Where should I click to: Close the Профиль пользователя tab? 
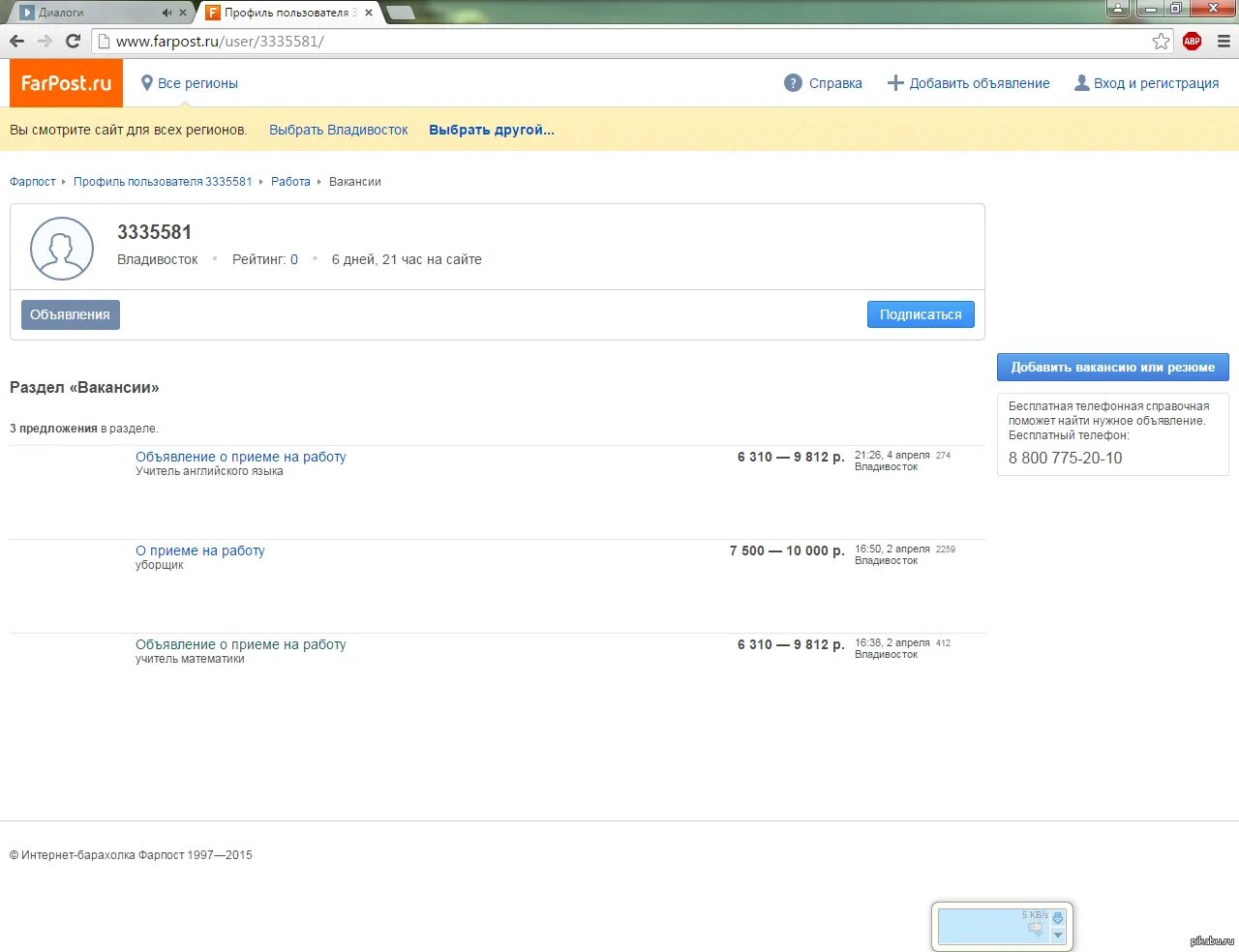coord(368,13)
